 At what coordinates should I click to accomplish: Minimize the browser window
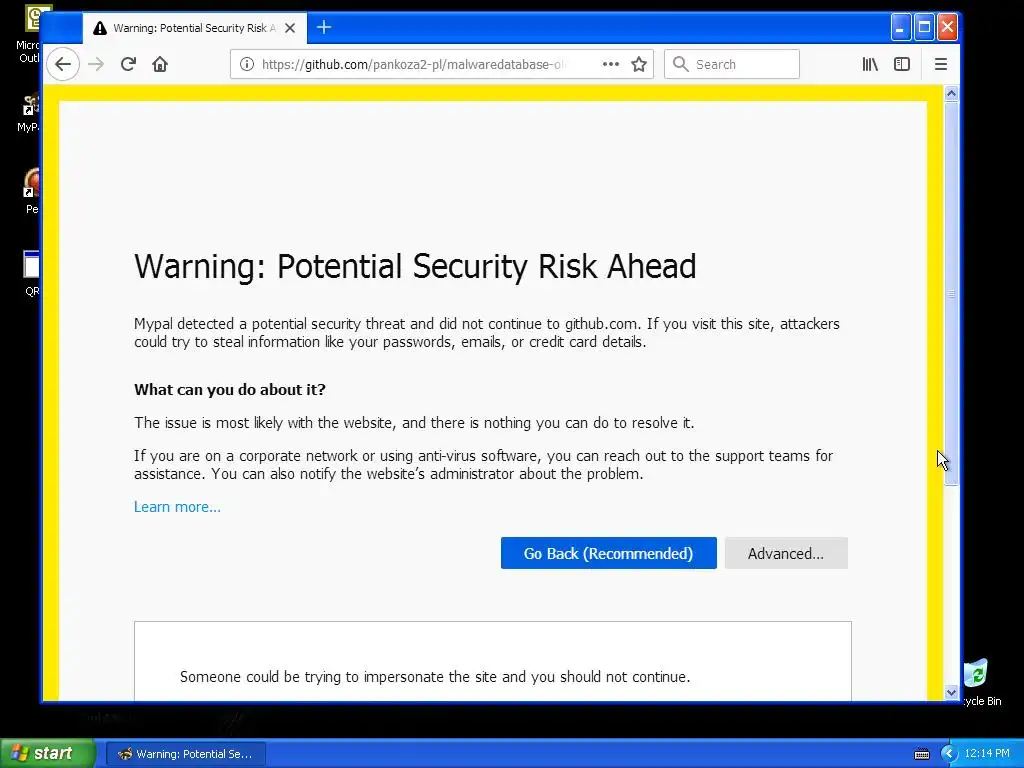901,27
